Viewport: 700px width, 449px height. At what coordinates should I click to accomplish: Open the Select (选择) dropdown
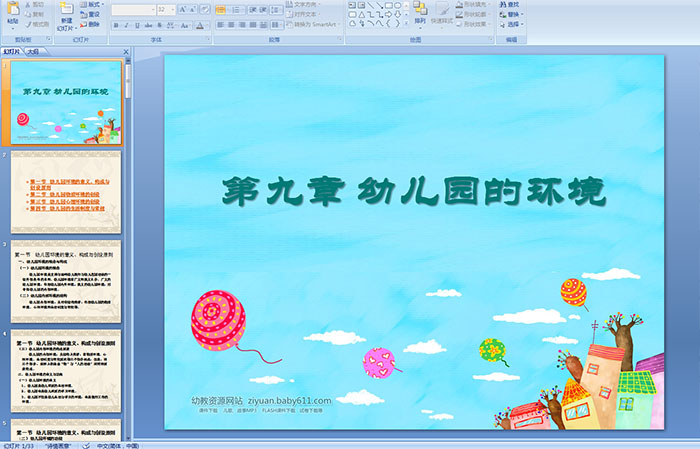(512, 24)
